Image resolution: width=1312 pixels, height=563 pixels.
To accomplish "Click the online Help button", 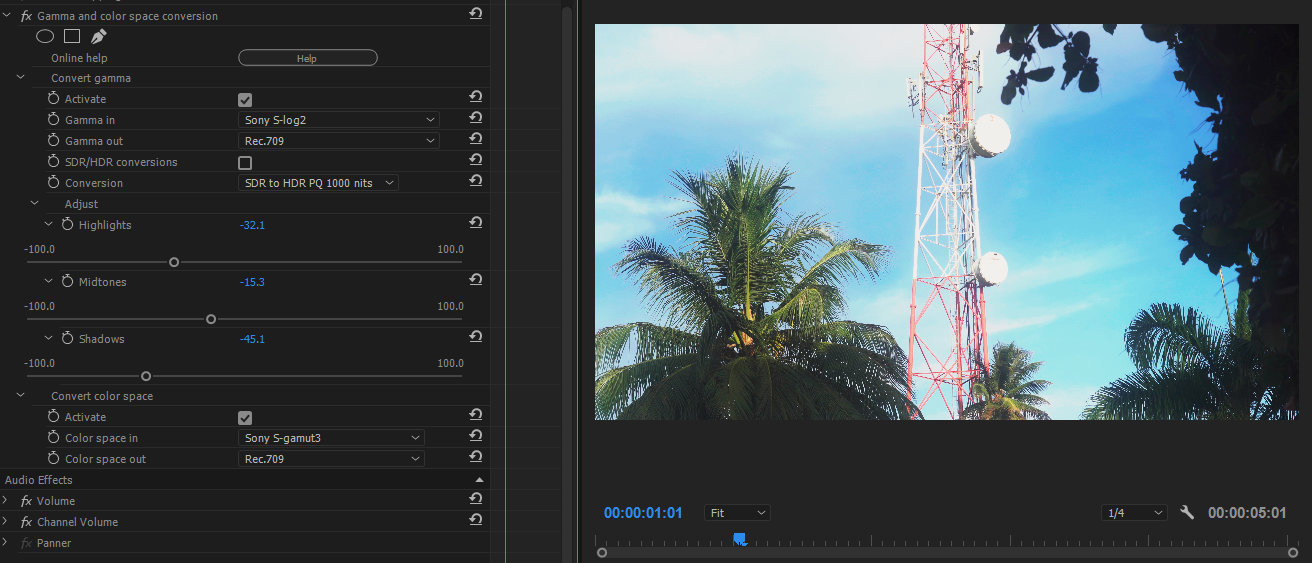I will (308, 58).
